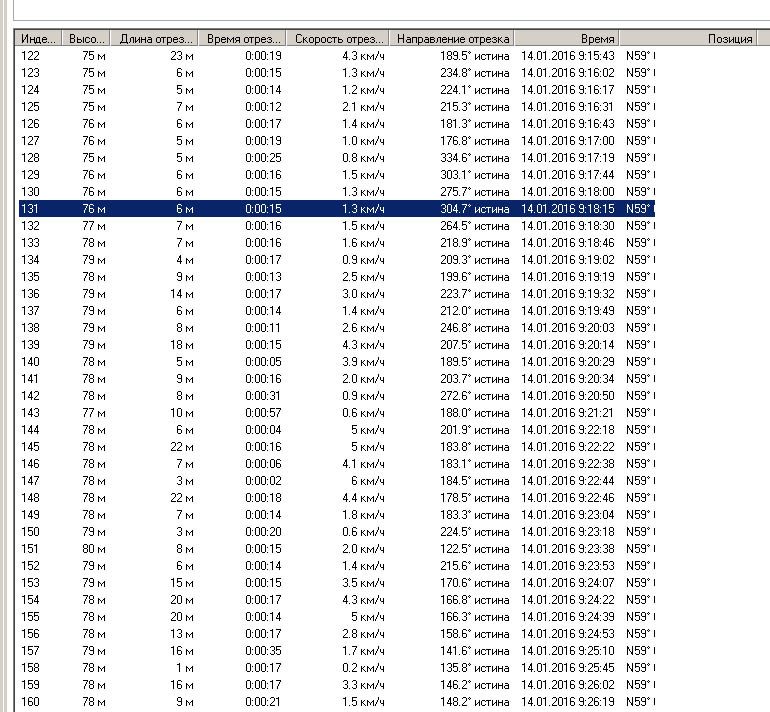Screen dimensions: 770x712
Task: Click the Направление отрезка column header
Action: click(452, 39)
